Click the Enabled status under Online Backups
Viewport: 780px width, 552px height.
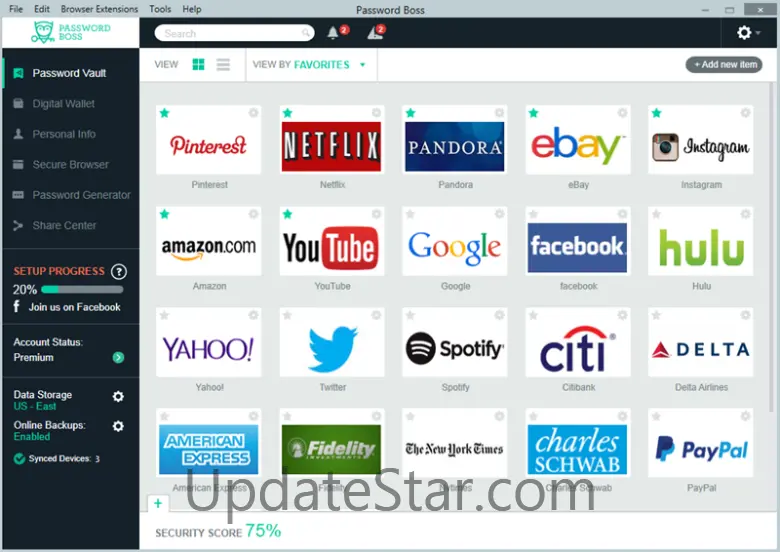coord(32,437)
